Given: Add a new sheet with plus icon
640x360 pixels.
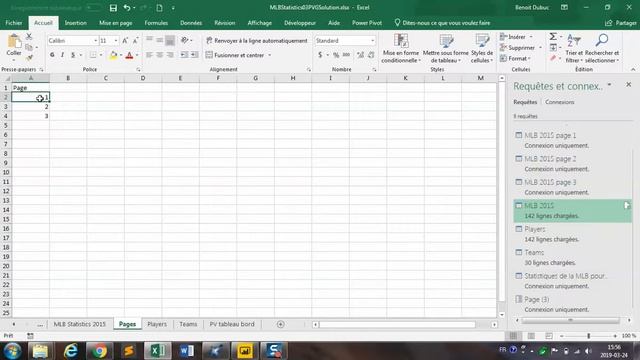Looking at the screenshot, I should (280, 324).
